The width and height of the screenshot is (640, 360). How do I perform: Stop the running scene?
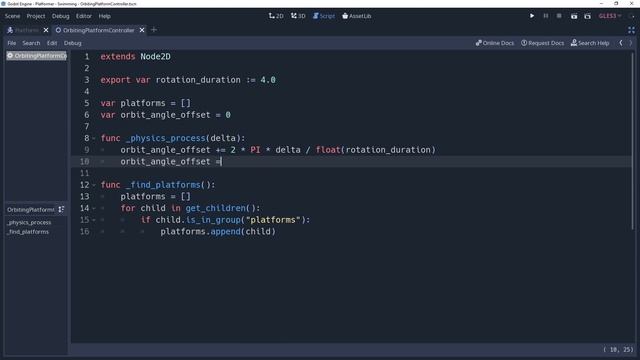click(x=559, y=16)
